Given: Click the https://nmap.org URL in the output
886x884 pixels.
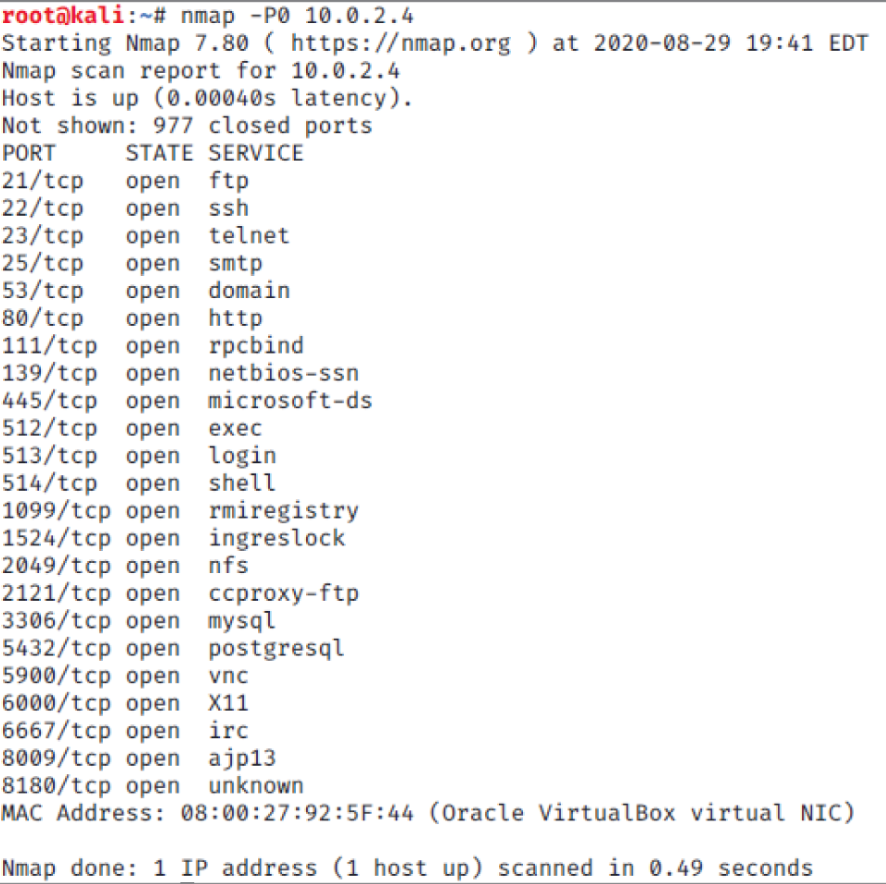Looking at the screenshot, I should point(401,44).
